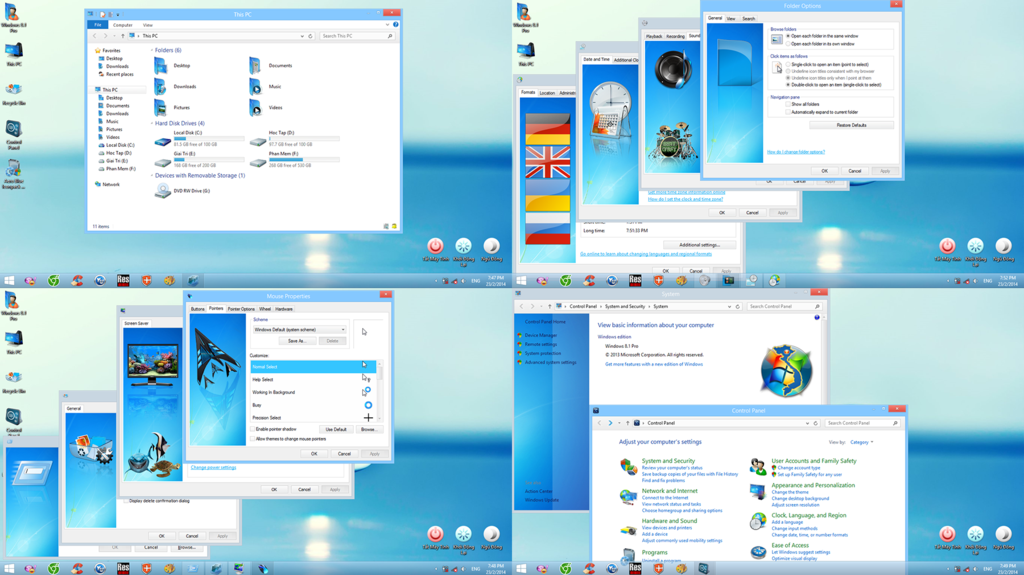
Task: Open the Computer ribbon tab
Action: click(x=122, y=25)
